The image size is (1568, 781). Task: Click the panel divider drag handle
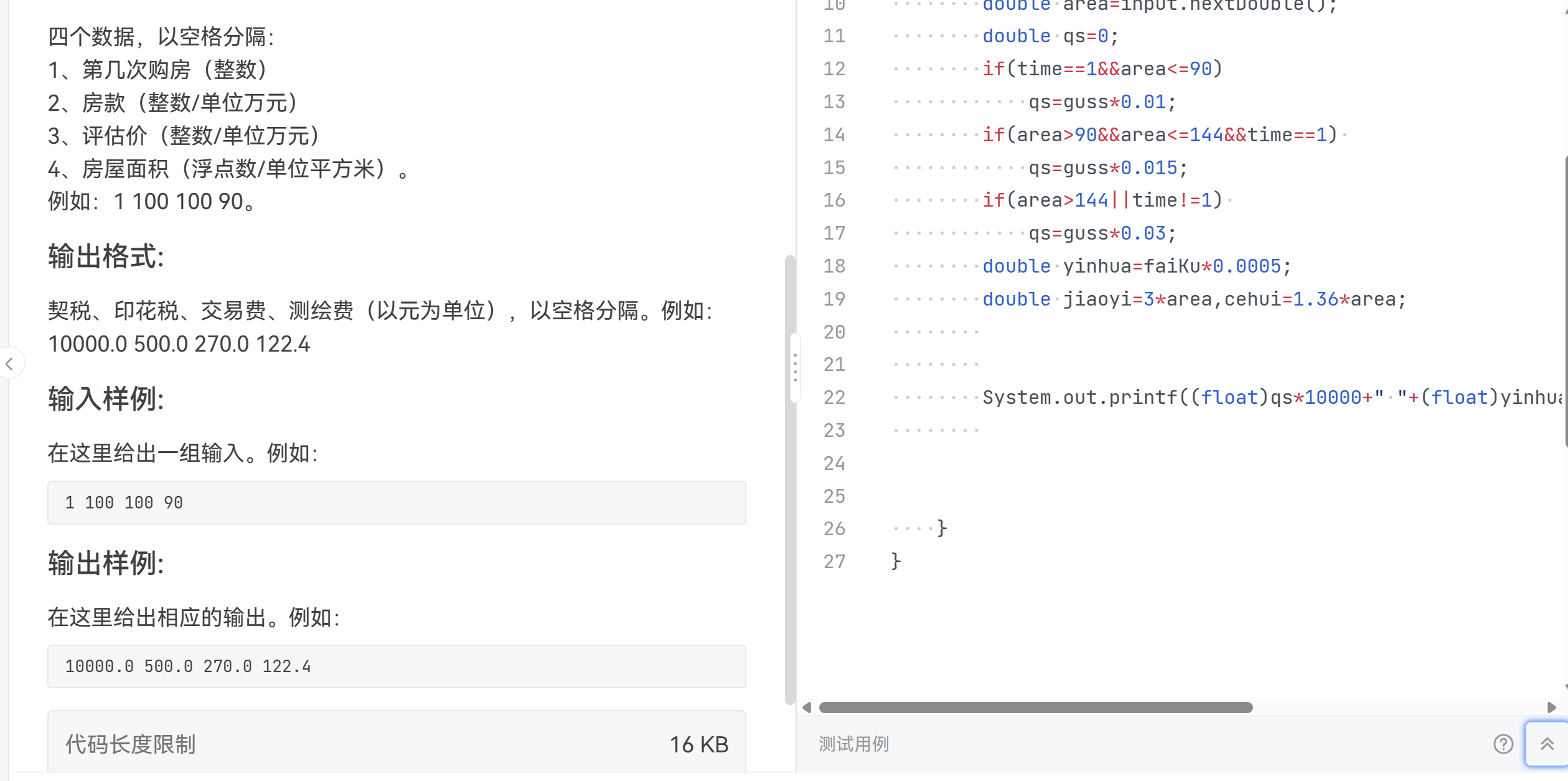tap(795, 367)
